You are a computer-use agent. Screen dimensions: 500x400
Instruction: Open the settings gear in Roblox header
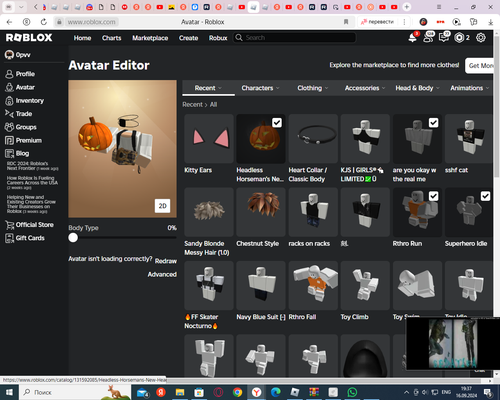[x=481, y=38]
